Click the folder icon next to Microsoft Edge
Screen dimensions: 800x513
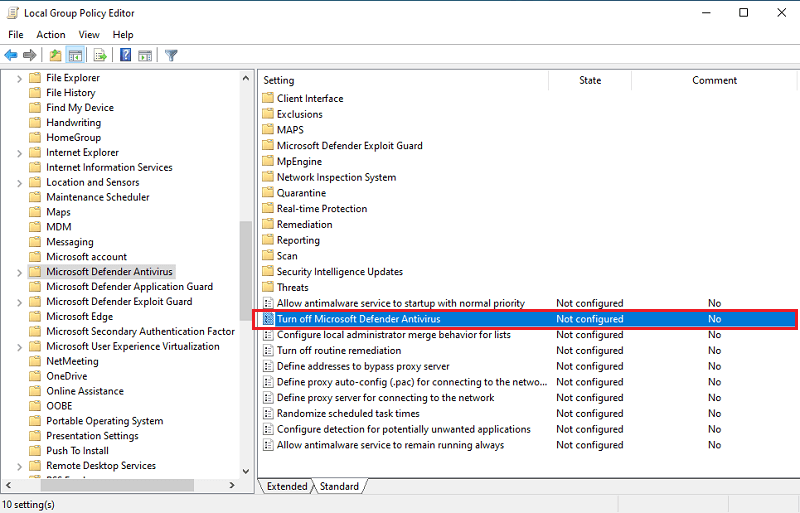pos(35,316)
